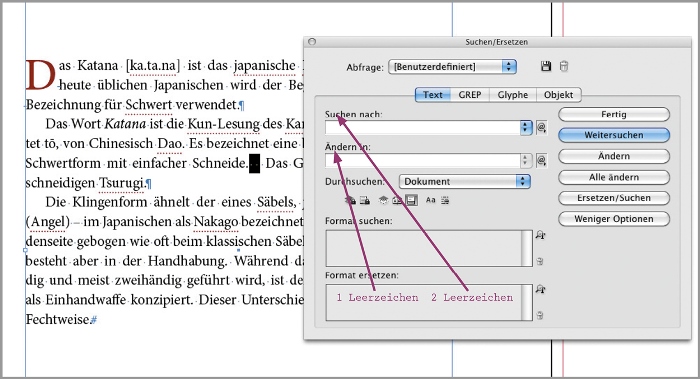The height and width of the screenshot is (379, 700).
Task: Click the Format suchen specify attributes icon
Action: [x=540, y=235]
